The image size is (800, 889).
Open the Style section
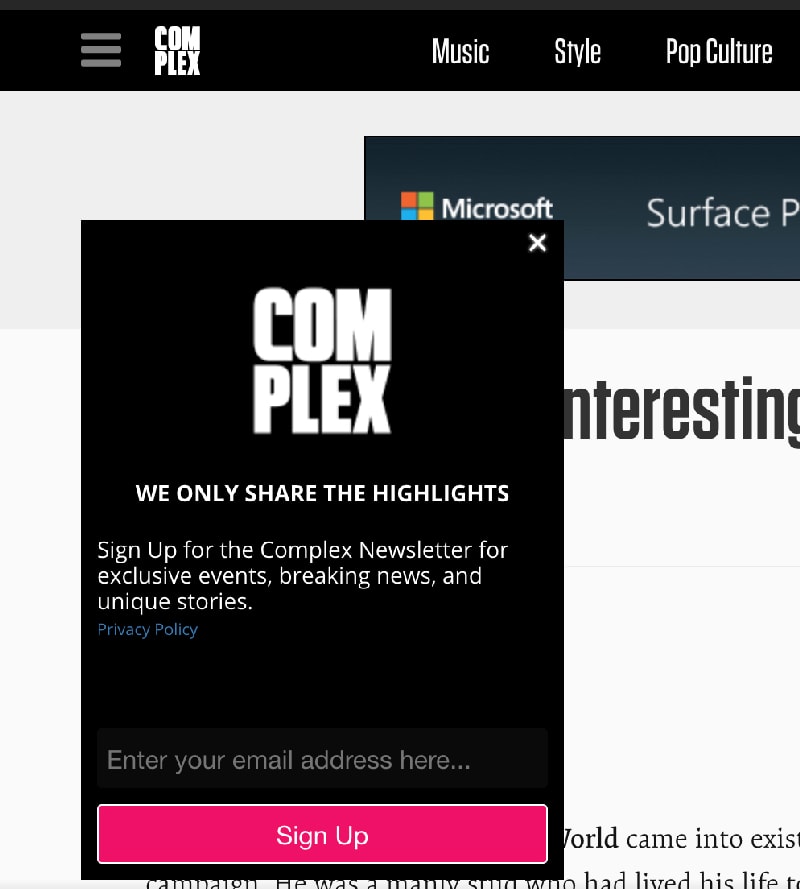coord(577,52)
